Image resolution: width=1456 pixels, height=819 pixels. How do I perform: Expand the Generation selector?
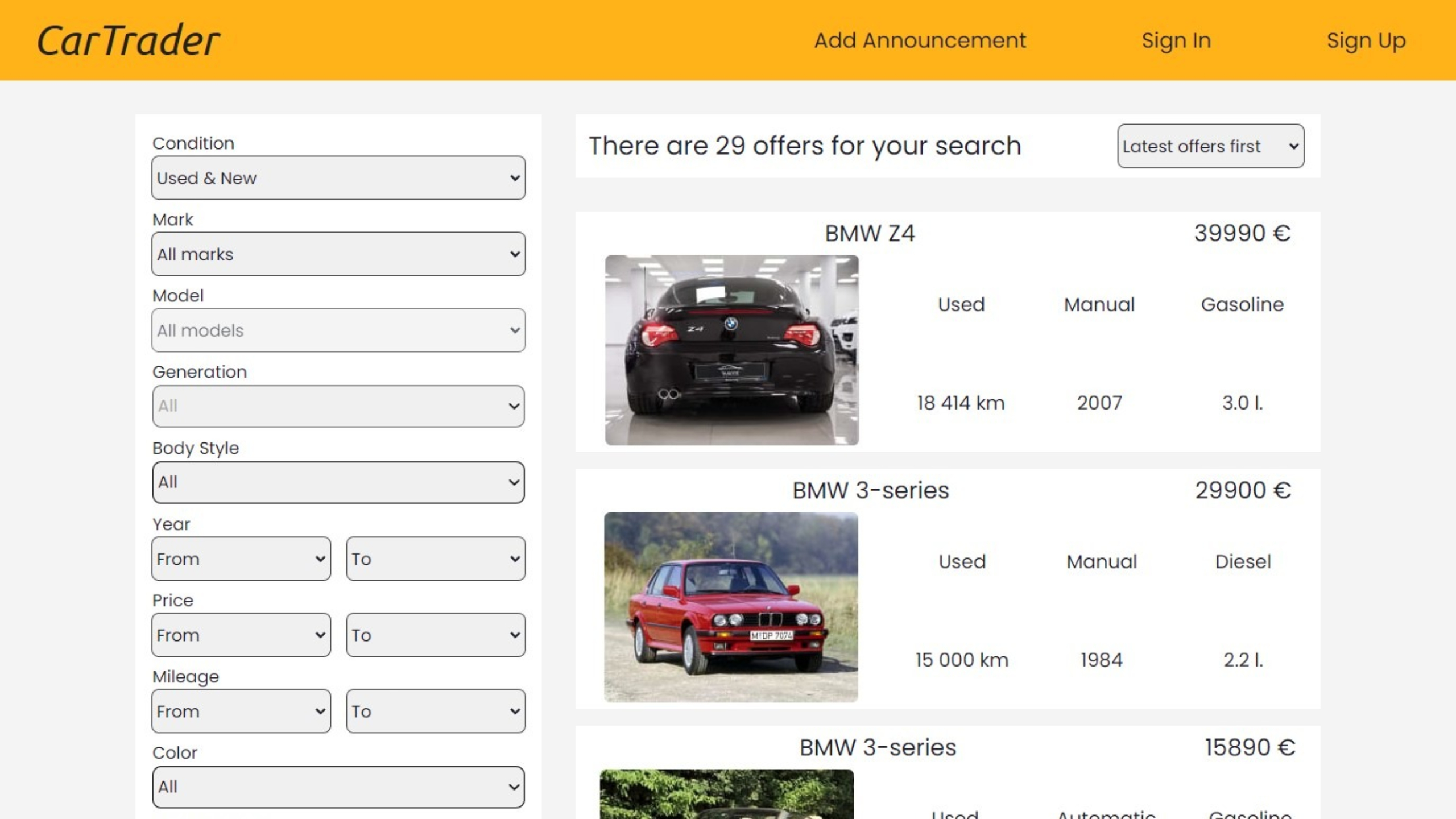(338, 406)
